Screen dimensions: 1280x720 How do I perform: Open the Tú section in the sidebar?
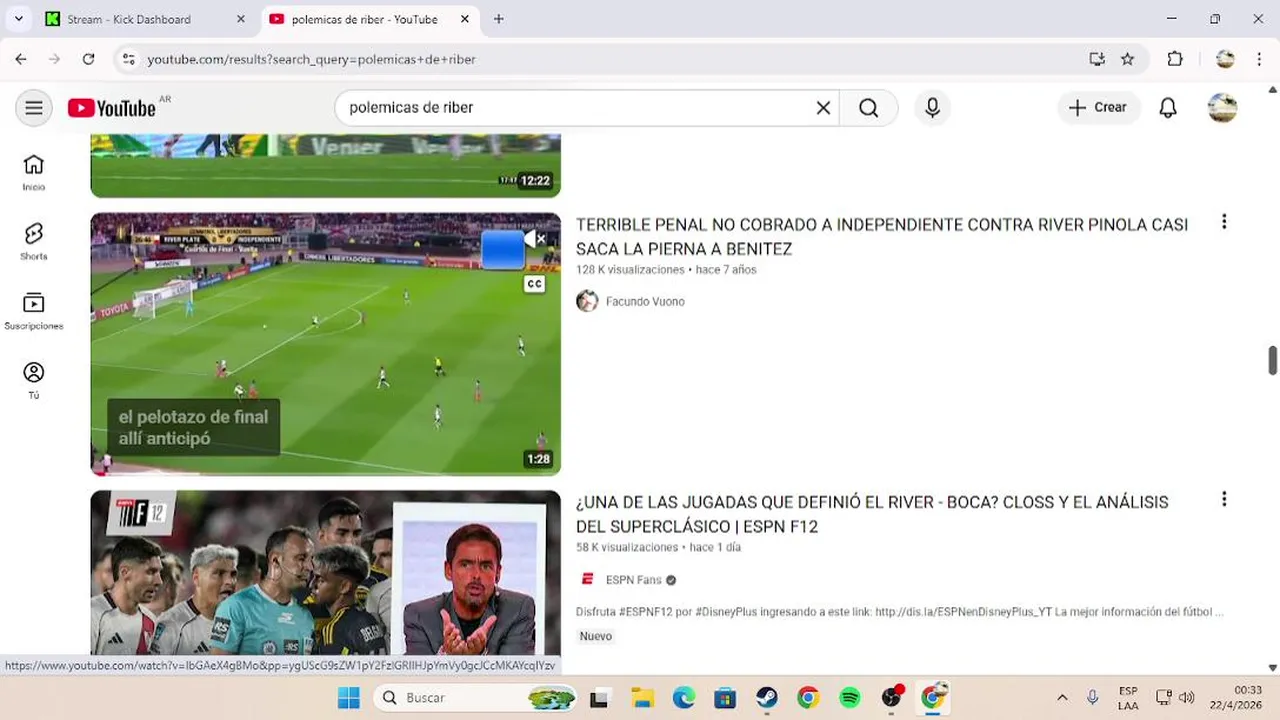pos(34,380)
